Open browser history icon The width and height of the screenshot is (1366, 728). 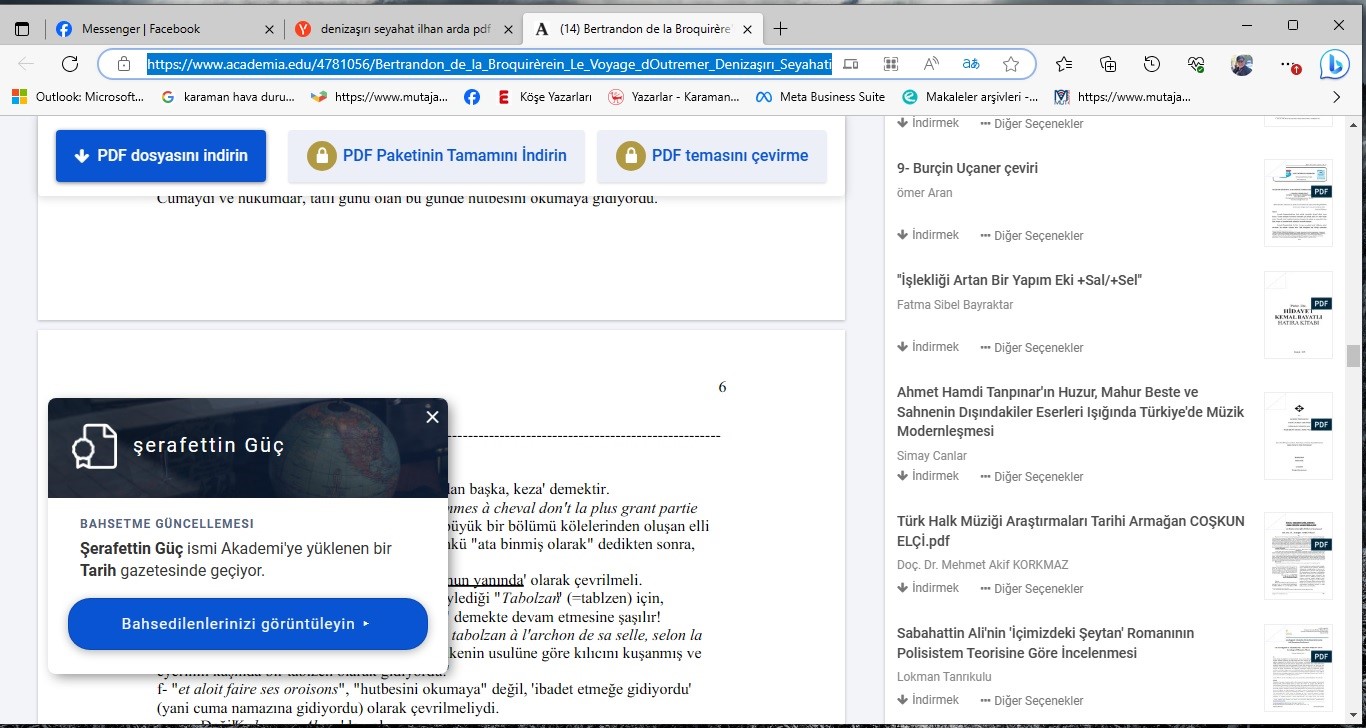click(x=1152, y=64)
